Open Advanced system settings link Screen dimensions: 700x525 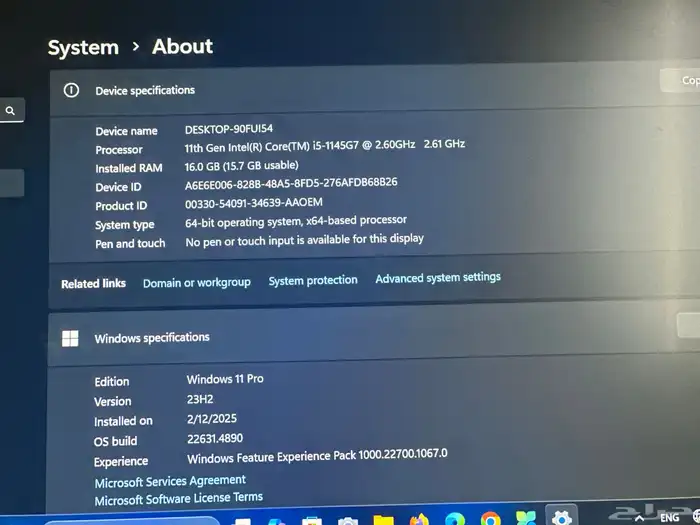(438, 278)
